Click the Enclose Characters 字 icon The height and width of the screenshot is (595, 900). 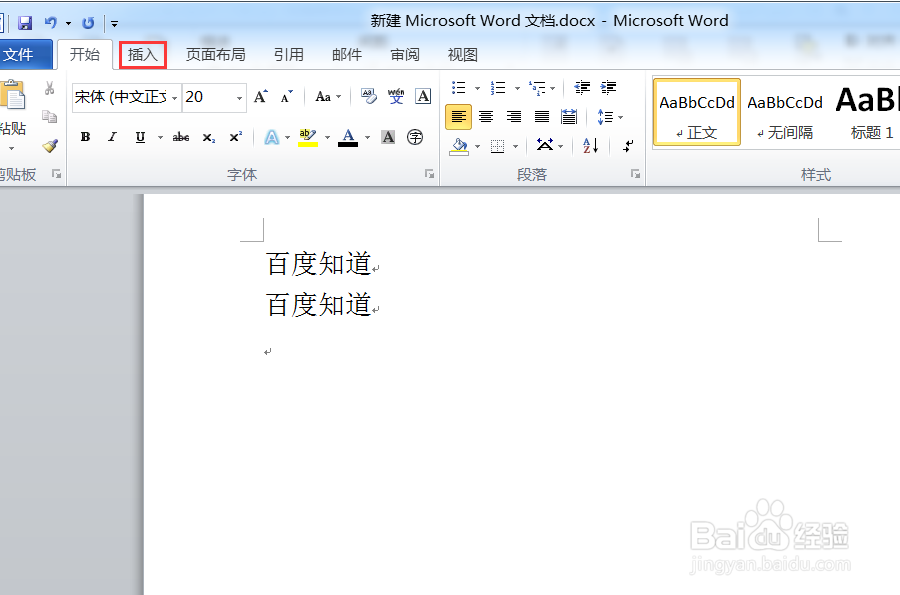click(415, 137)
